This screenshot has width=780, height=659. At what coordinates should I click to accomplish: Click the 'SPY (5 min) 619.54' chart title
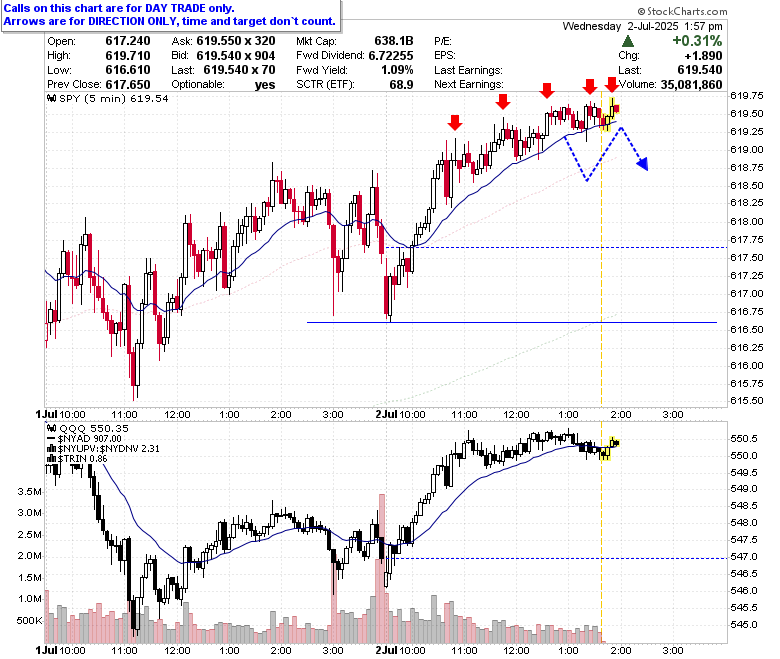click(113, 98)
